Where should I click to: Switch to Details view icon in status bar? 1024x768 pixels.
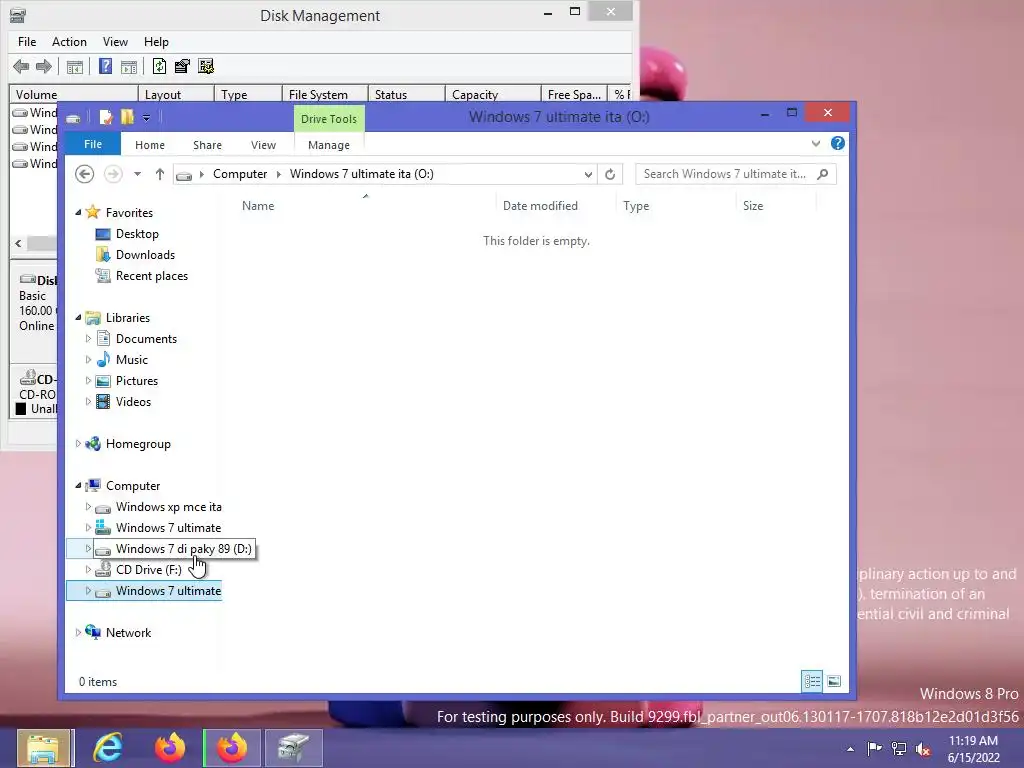812,682
